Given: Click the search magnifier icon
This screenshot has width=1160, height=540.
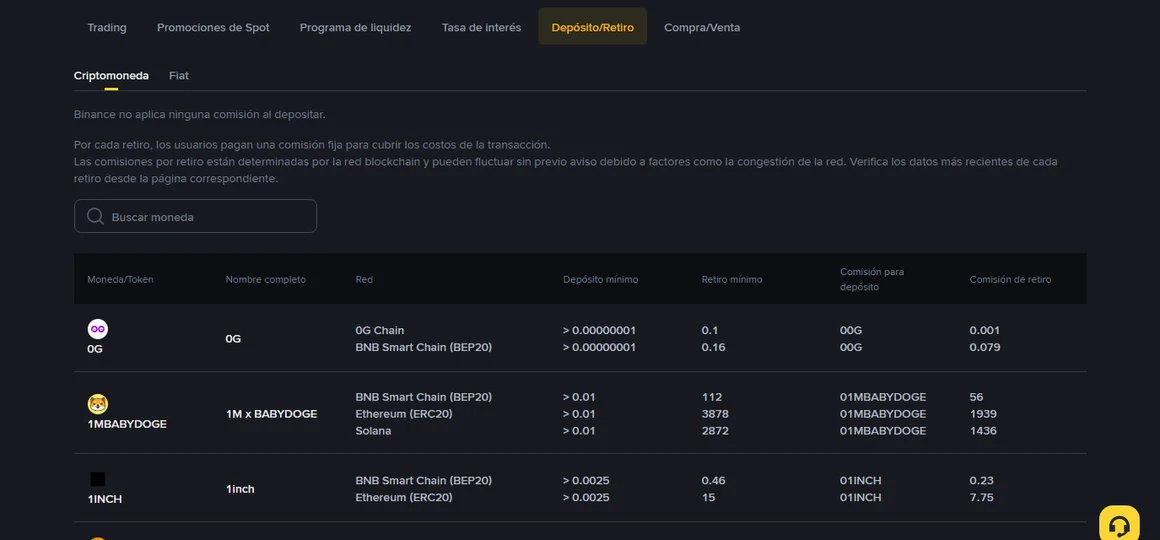Looking at the screenshot, I should coord(95,216).
